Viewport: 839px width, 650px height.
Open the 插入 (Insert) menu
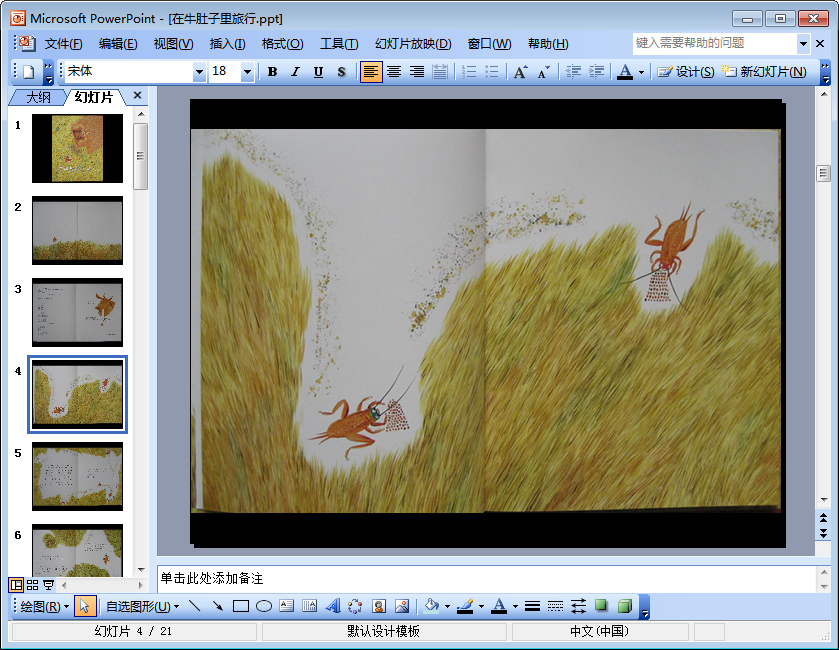pos(227,44)
